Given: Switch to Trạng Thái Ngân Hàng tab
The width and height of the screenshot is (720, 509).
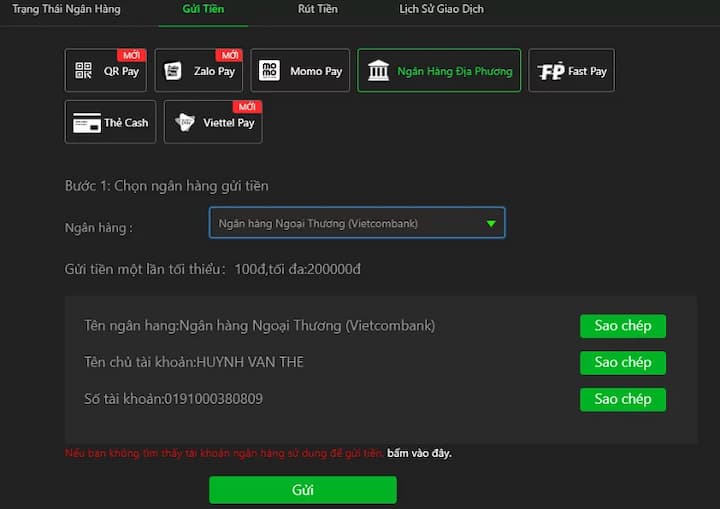Looking at the screenshot, I should (66, 9).
